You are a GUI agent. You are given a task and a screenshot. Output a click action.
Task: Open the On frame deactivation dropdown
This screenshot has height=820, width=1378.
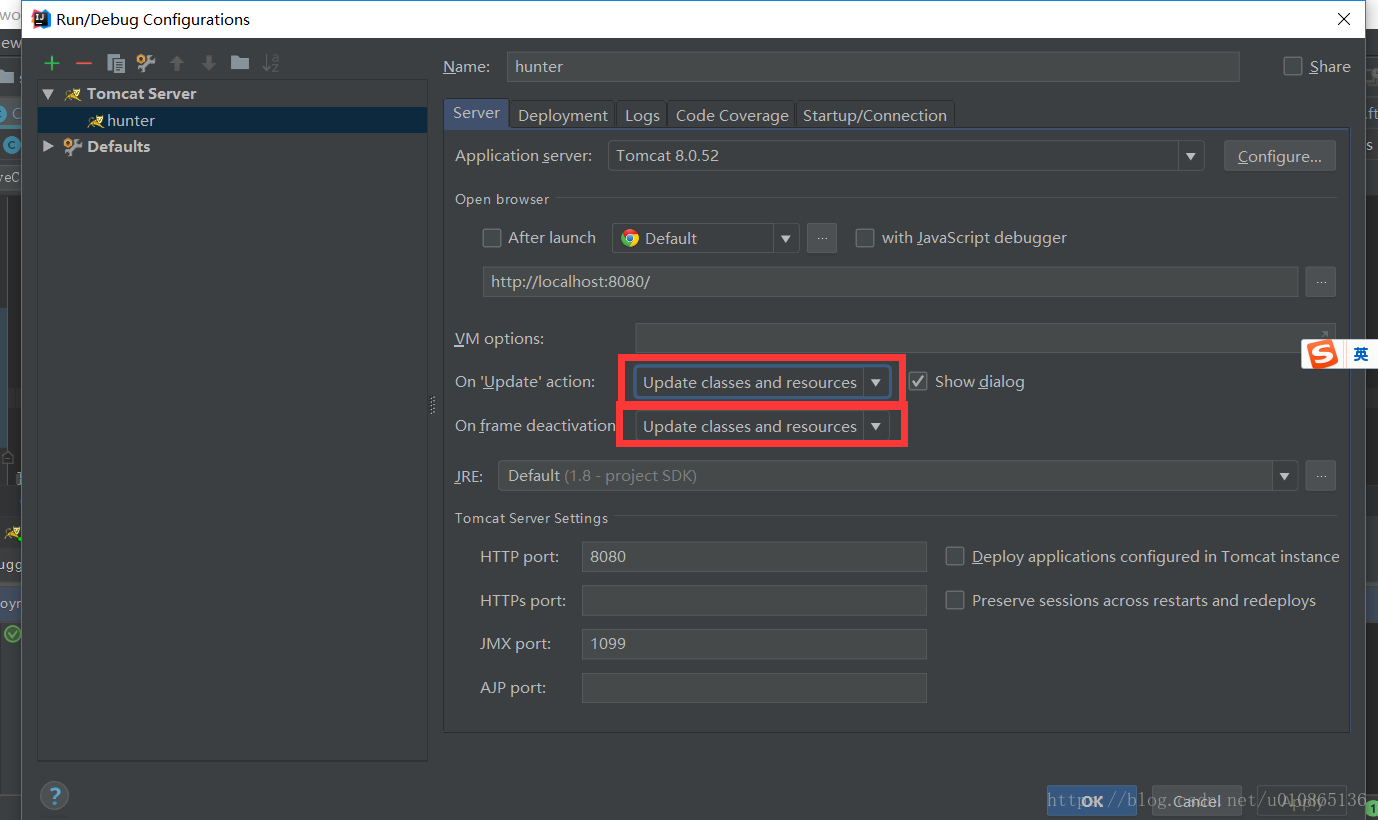point(762,426)
